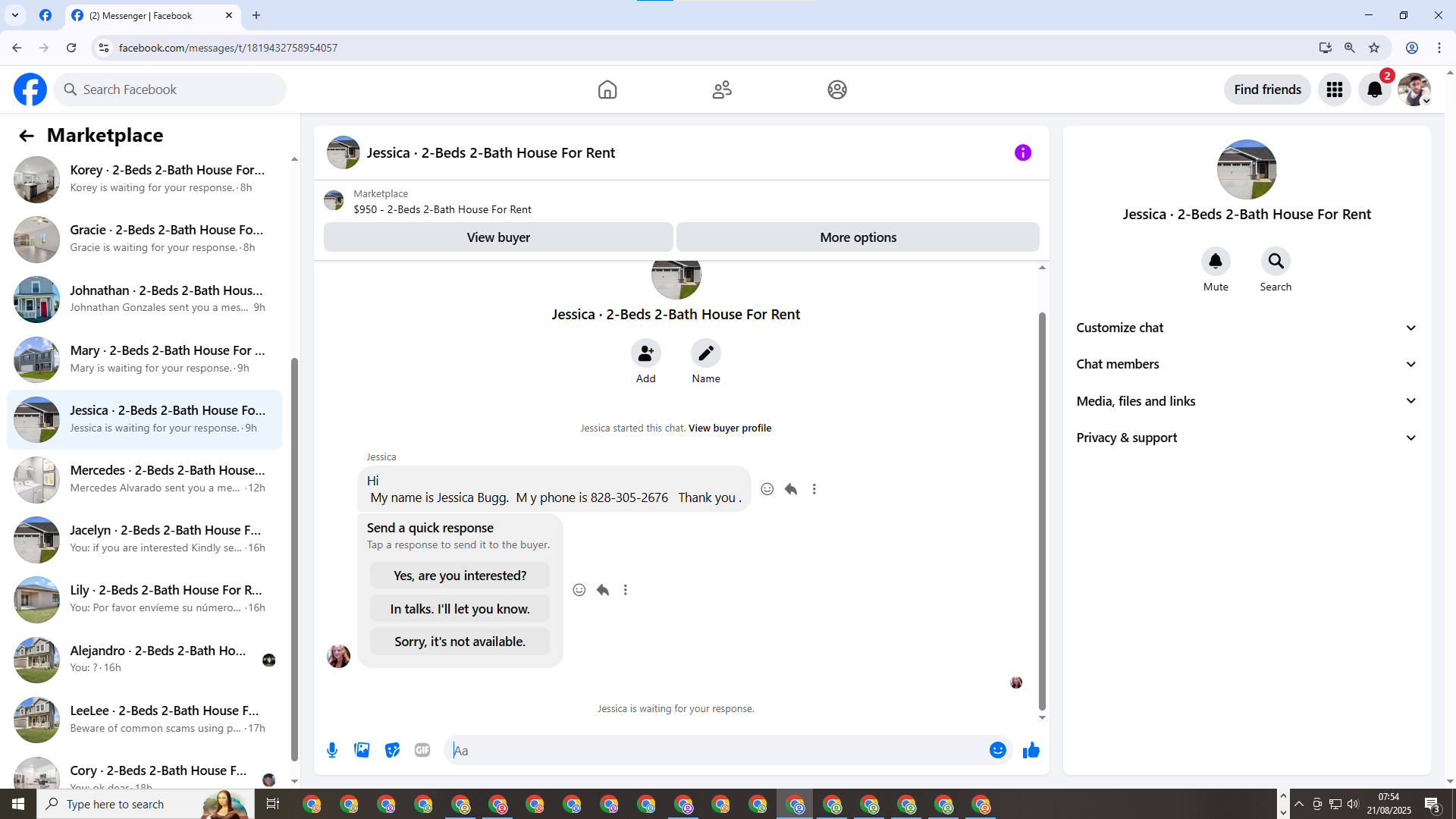
Task: Click the purple conversation info icon
Action: (1022, 152)
